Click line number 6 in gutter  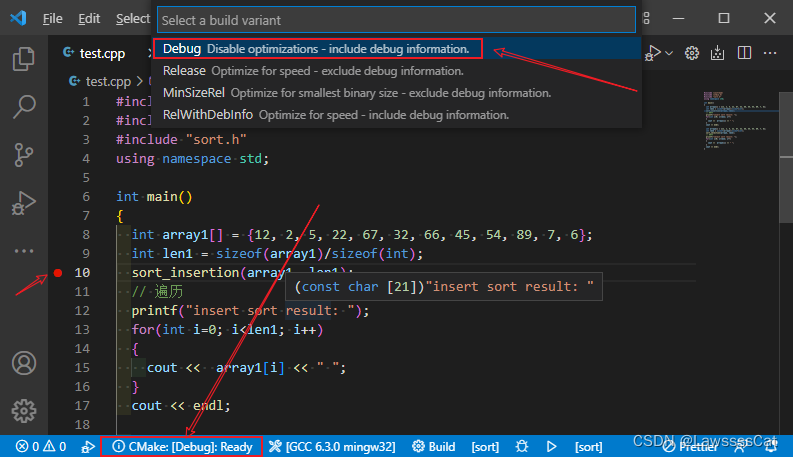click(86, 197)
